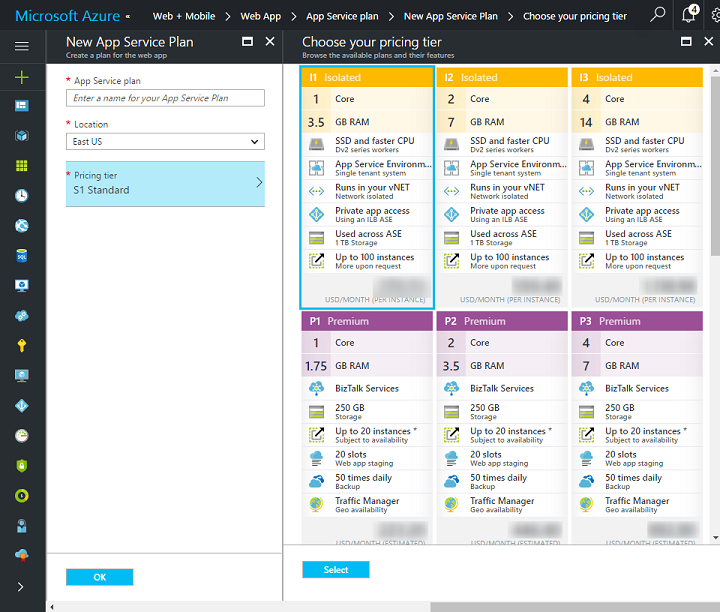Open the green shield Security Center icon
Viewport: 720px width, 612px height.
point(22,466)
